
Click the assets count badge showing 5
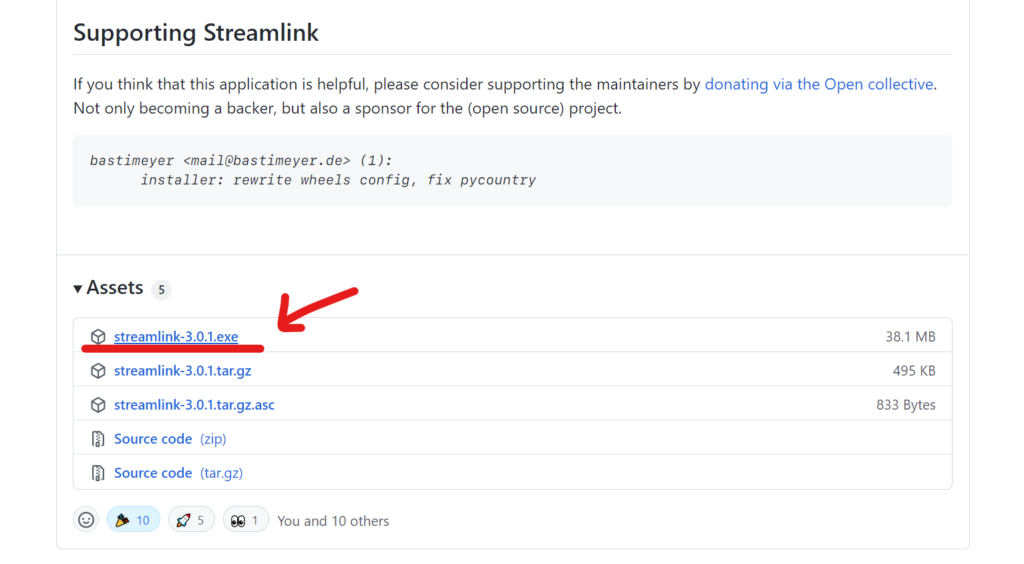(161, 289)
